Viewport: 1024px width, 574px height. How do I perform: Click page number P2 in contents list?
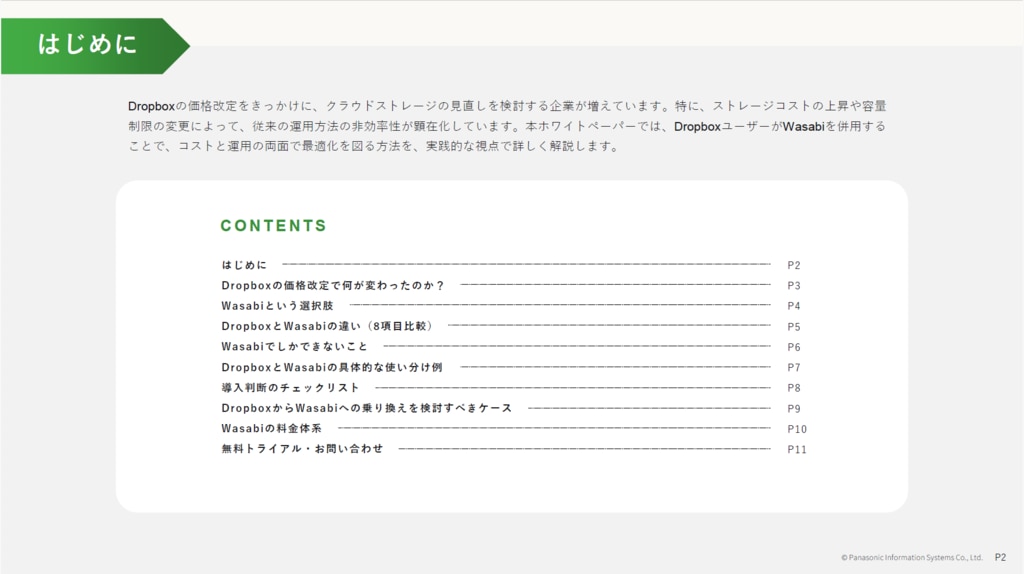tap(793, 266)
